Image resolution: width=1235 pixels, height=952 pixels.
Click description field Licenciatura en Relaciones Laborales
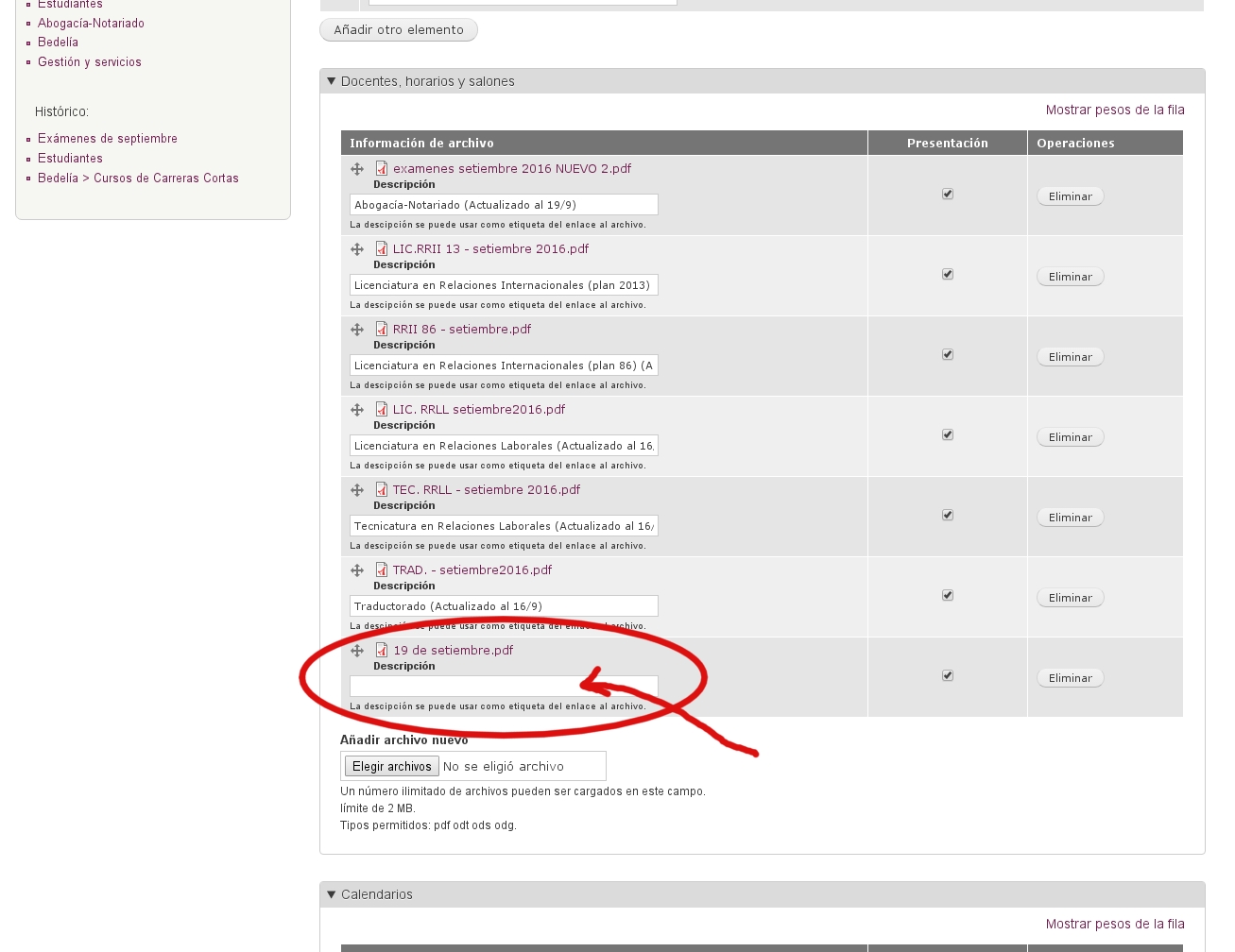[x=504, y=446]
